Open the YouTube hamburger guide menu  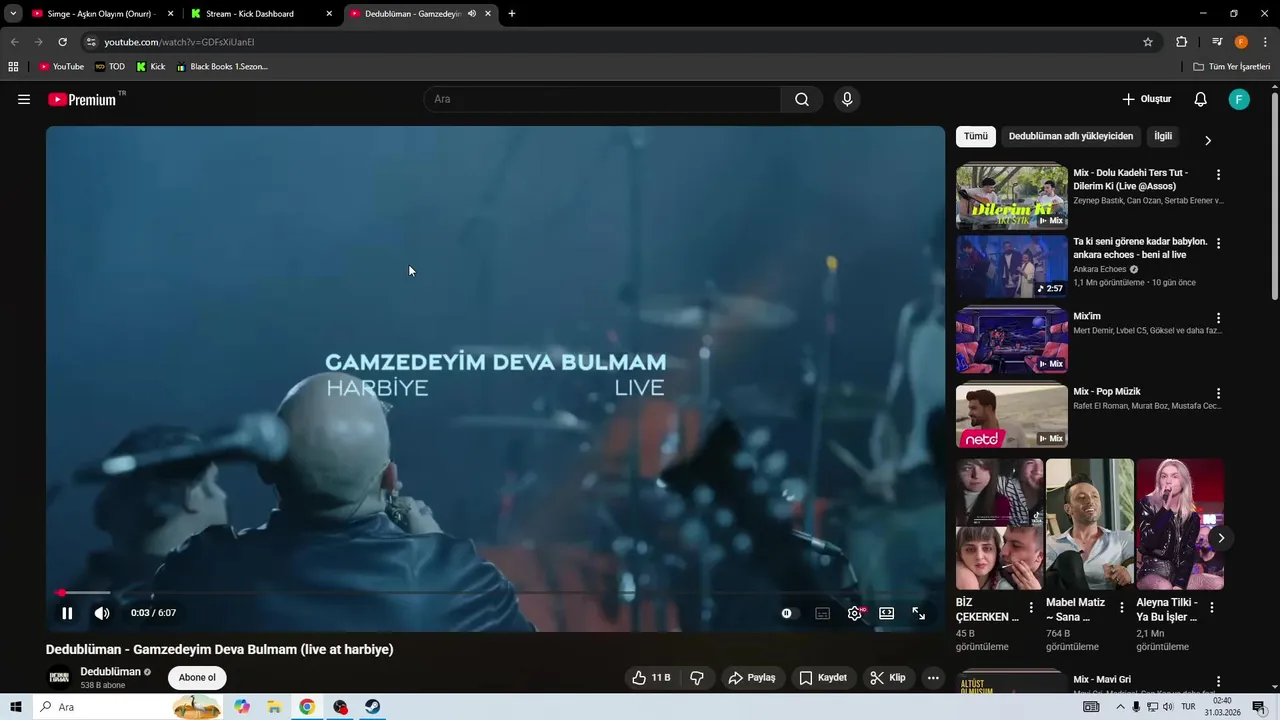coord(24,99)
